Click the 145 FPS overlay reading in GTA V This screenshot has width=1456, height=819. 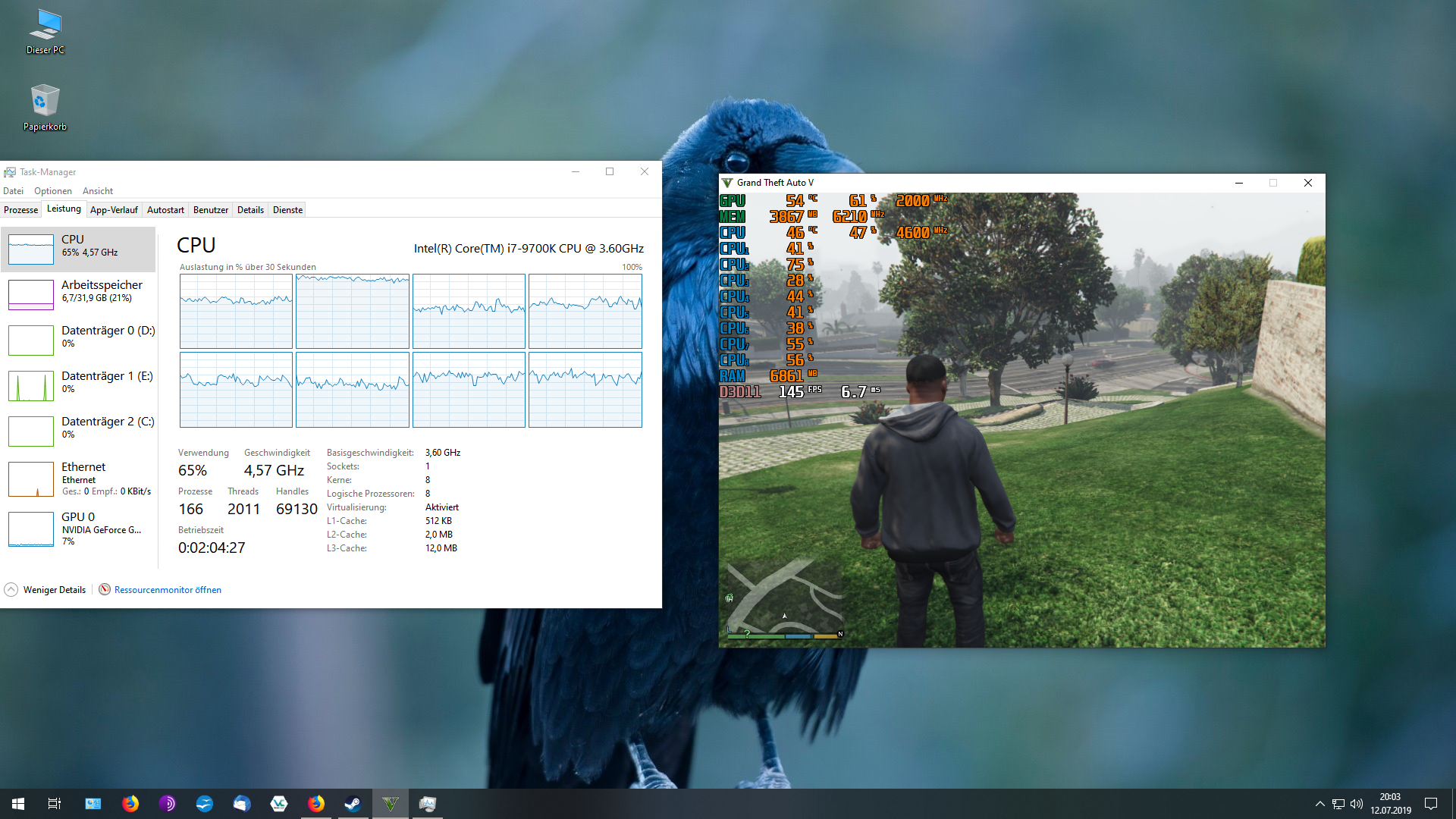800,391
